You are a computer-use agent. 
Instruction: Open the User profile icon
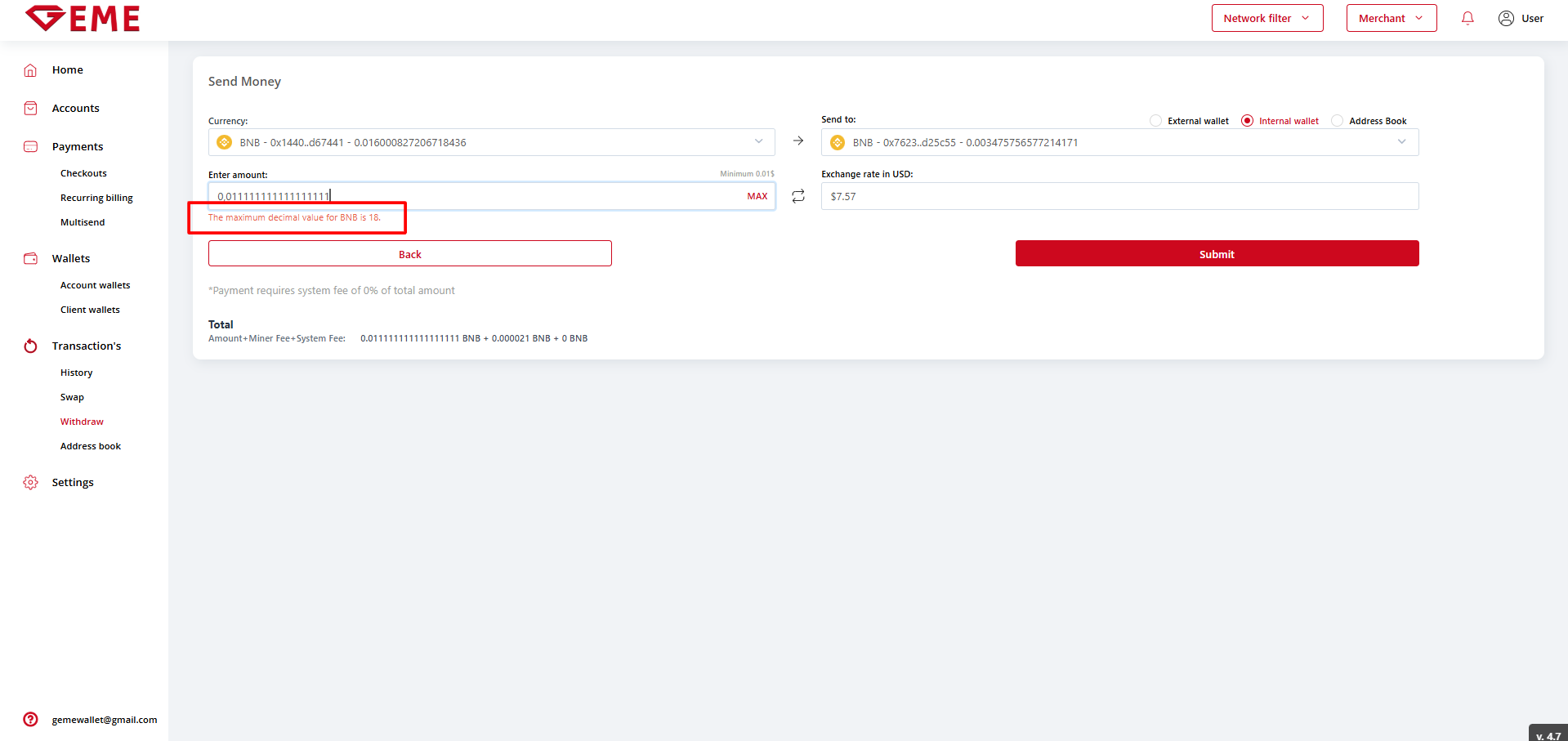pyautogui.click(x=1506, y=18)
